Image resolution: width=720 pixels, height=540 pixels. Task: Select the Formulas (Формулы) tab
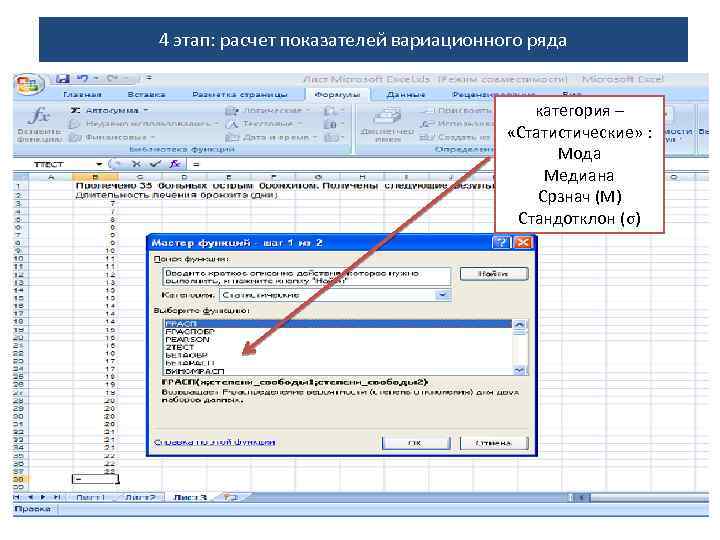[x=337, y=95]
